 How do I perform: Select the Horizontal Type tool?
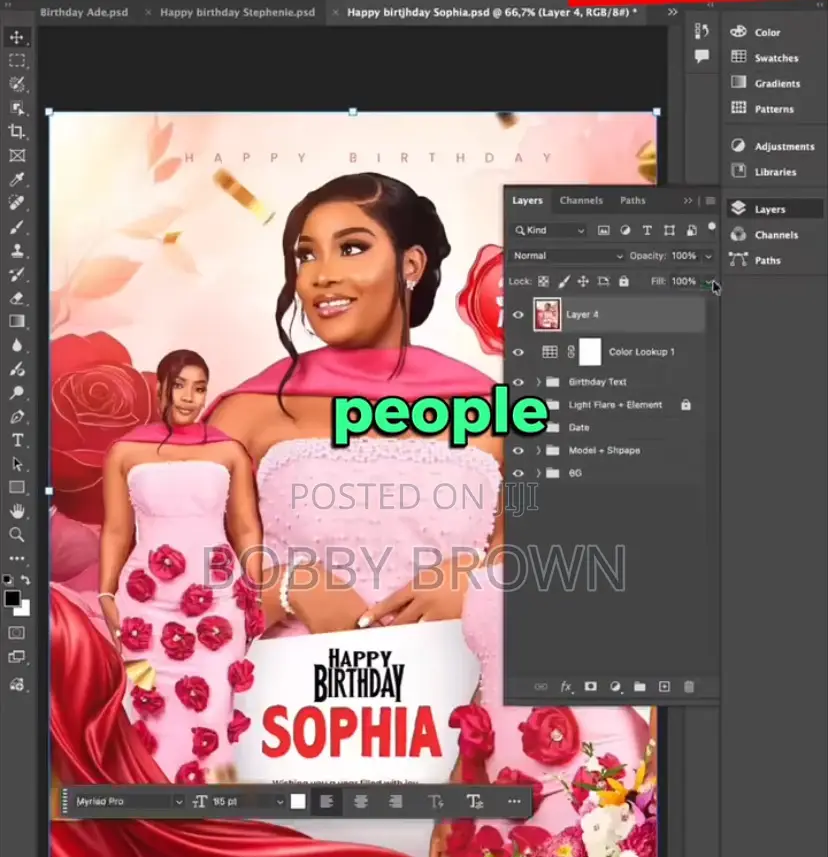(x=17, y=440)
